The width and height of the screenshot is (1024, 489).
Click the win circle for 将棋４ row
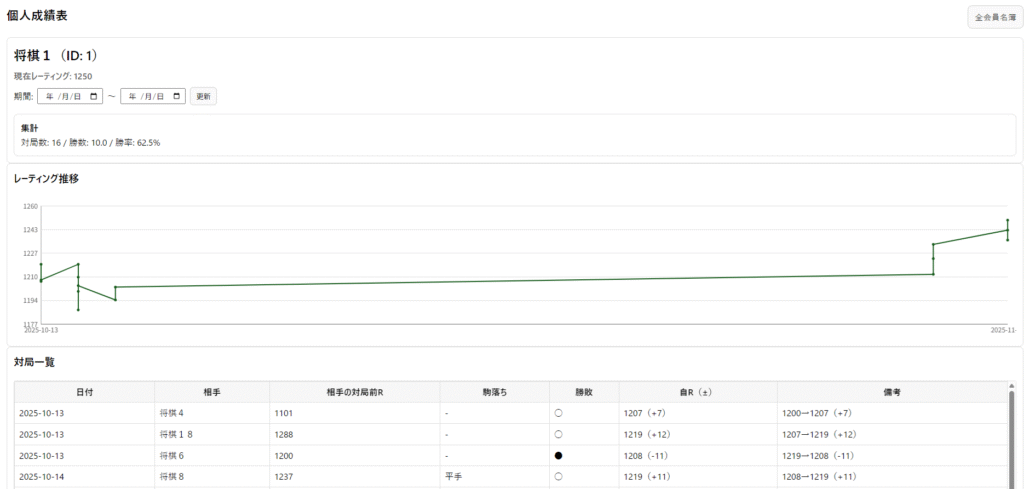tap(558, 413)
